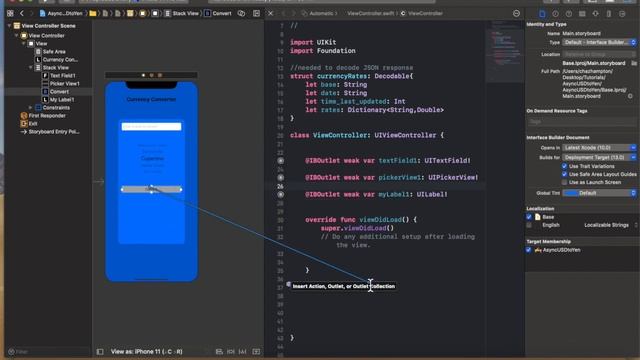Screen dimensions: 640x360
Task: Show the History inspector tab
Action: (x=556, y=14)
